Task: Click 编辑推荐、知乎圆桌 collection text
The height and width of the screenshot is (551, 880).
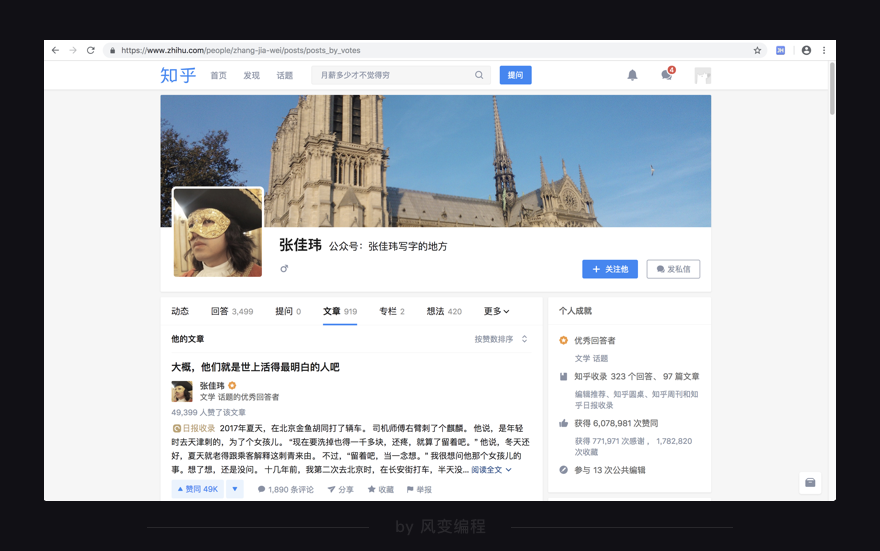Action: 636,400
